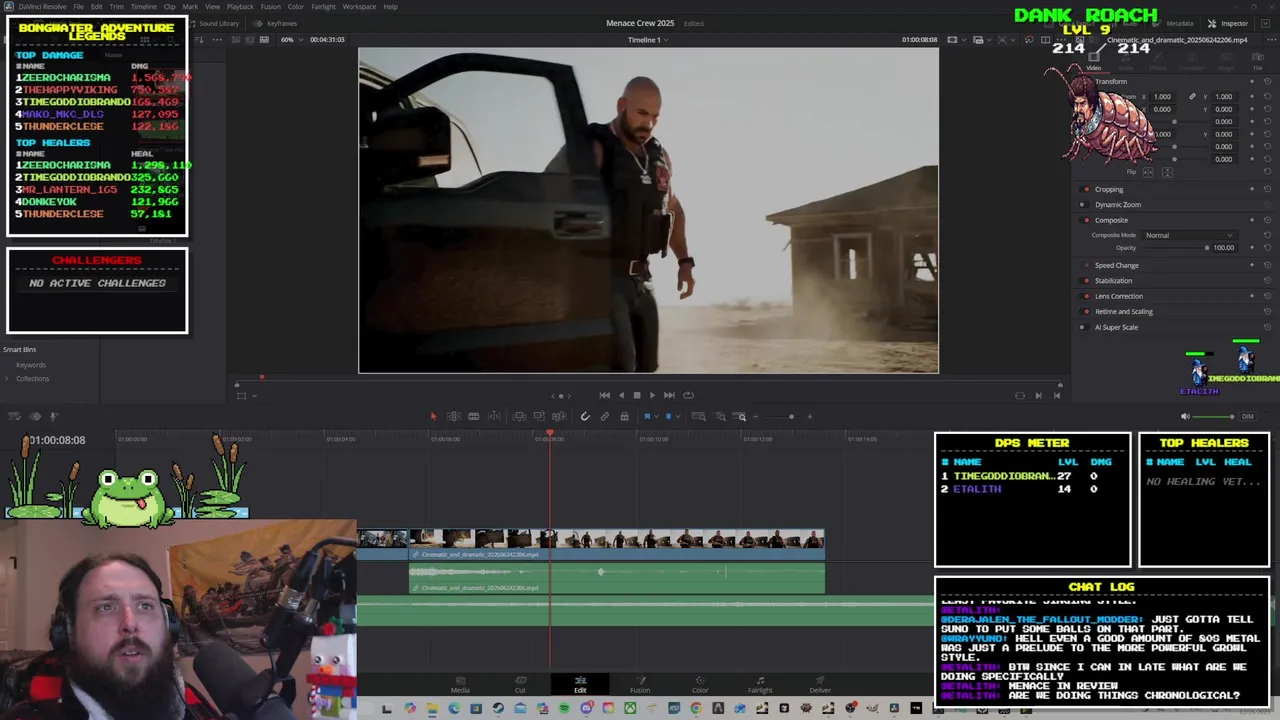Expand Keywords under Smart Bins
1280x720 pixels.
(x=31, y=365)
